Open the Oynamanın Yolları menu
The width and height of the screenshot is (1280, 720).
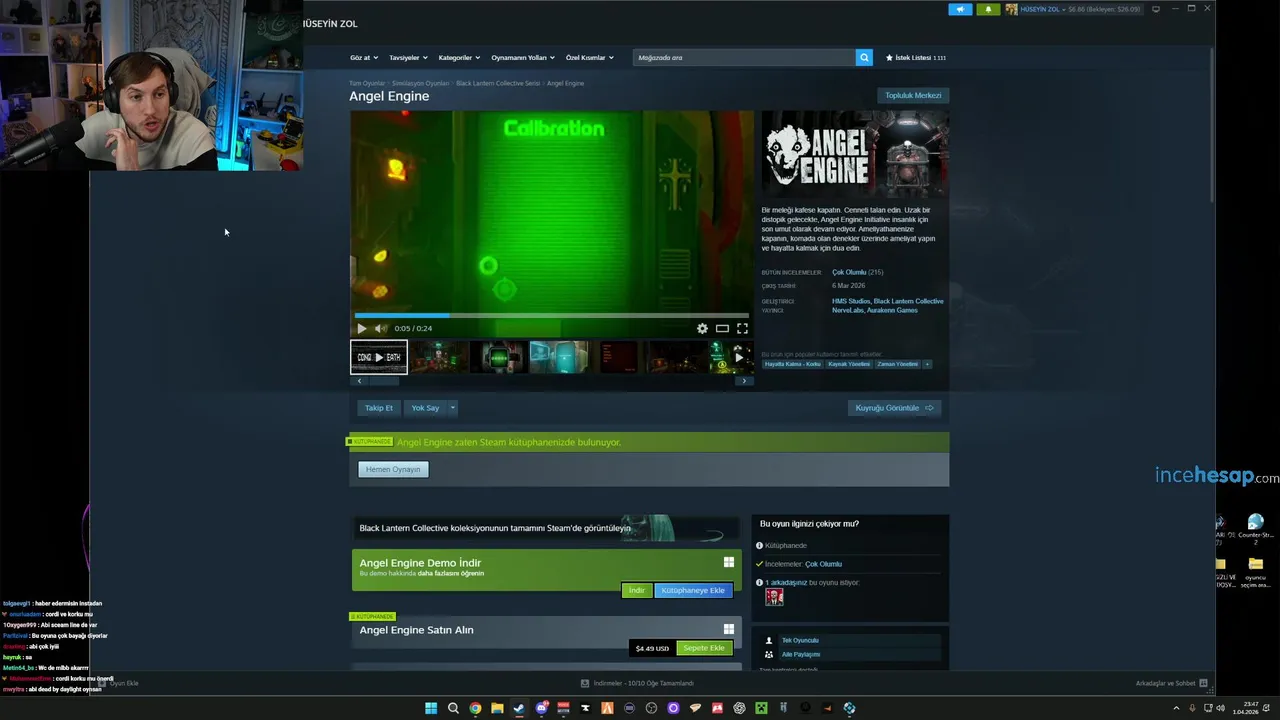(x=523, y=57)
